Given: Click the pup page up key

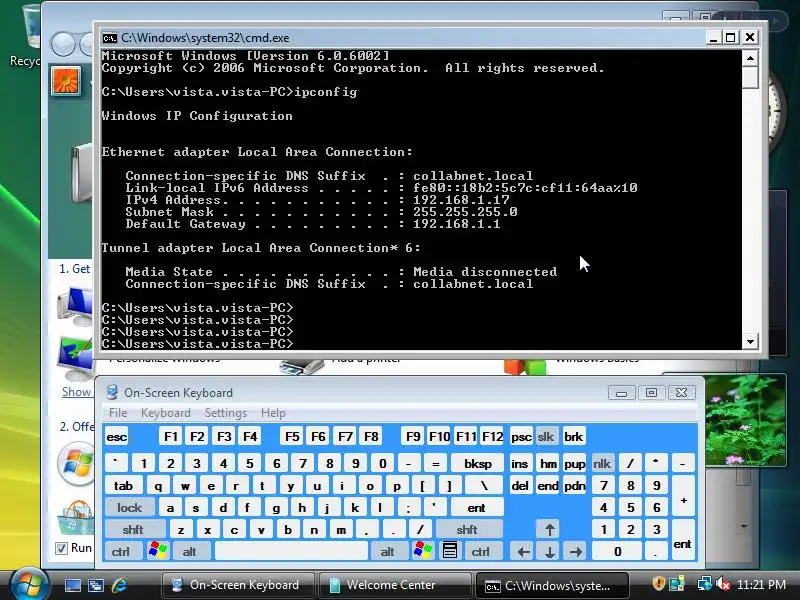Looking at the screenshot, I should pos(574,463).
